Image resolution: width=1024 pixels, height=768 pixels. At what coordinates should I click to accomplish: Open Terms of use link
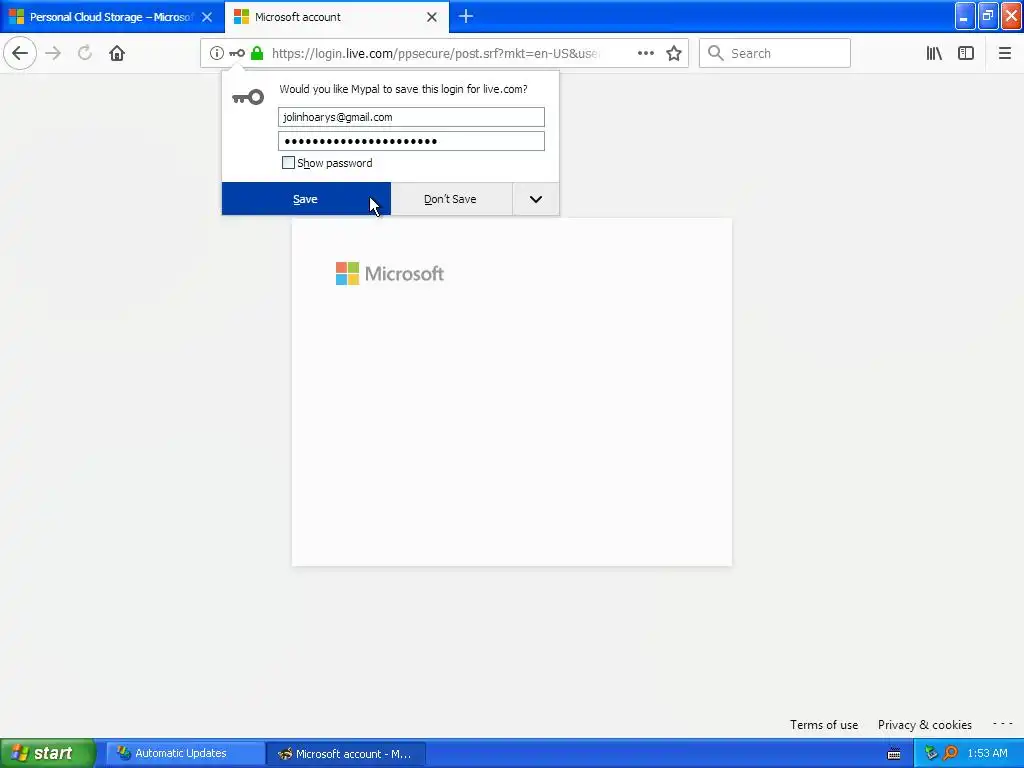(824, 724)
